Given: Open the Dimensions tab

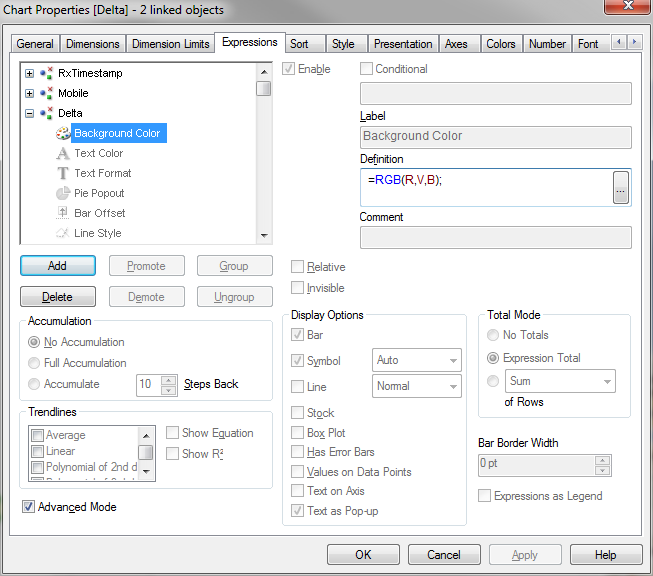Looking at the screenshot, I should point(92,44).
